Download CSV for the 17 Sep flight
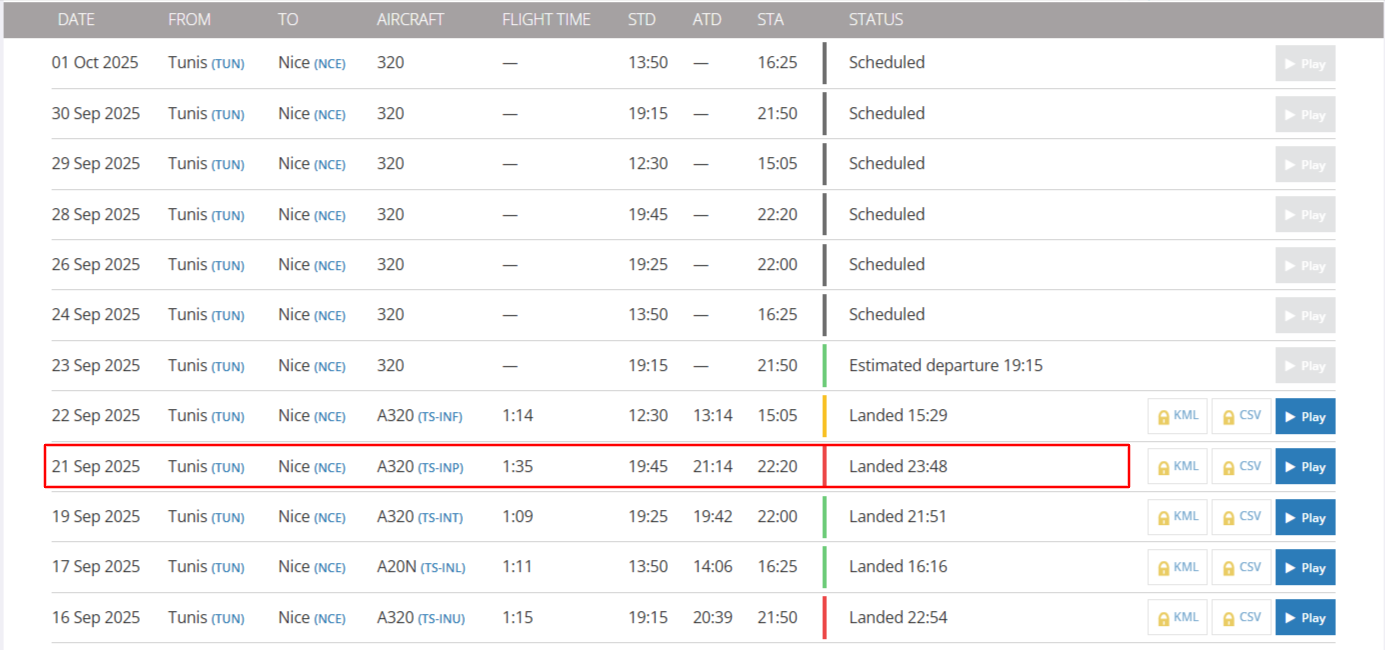The width and height of the screenshot is (1385, 650). click(1241, 567)
